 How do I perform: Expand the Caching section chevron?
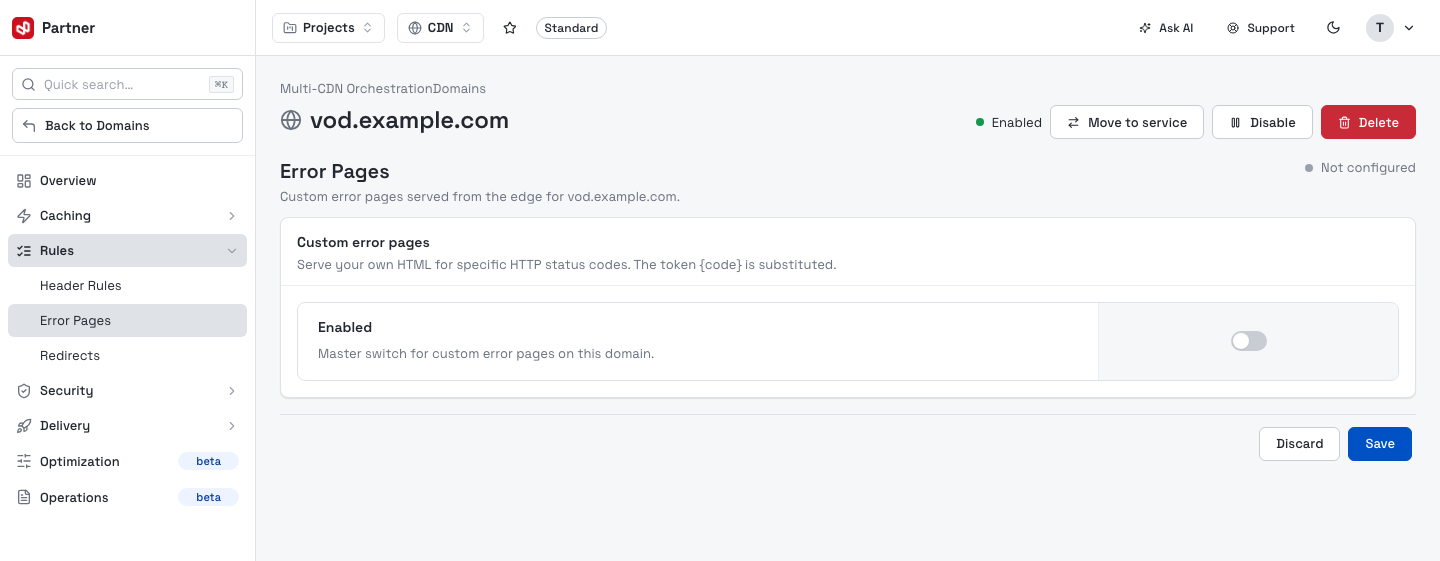tap(232, 216)
